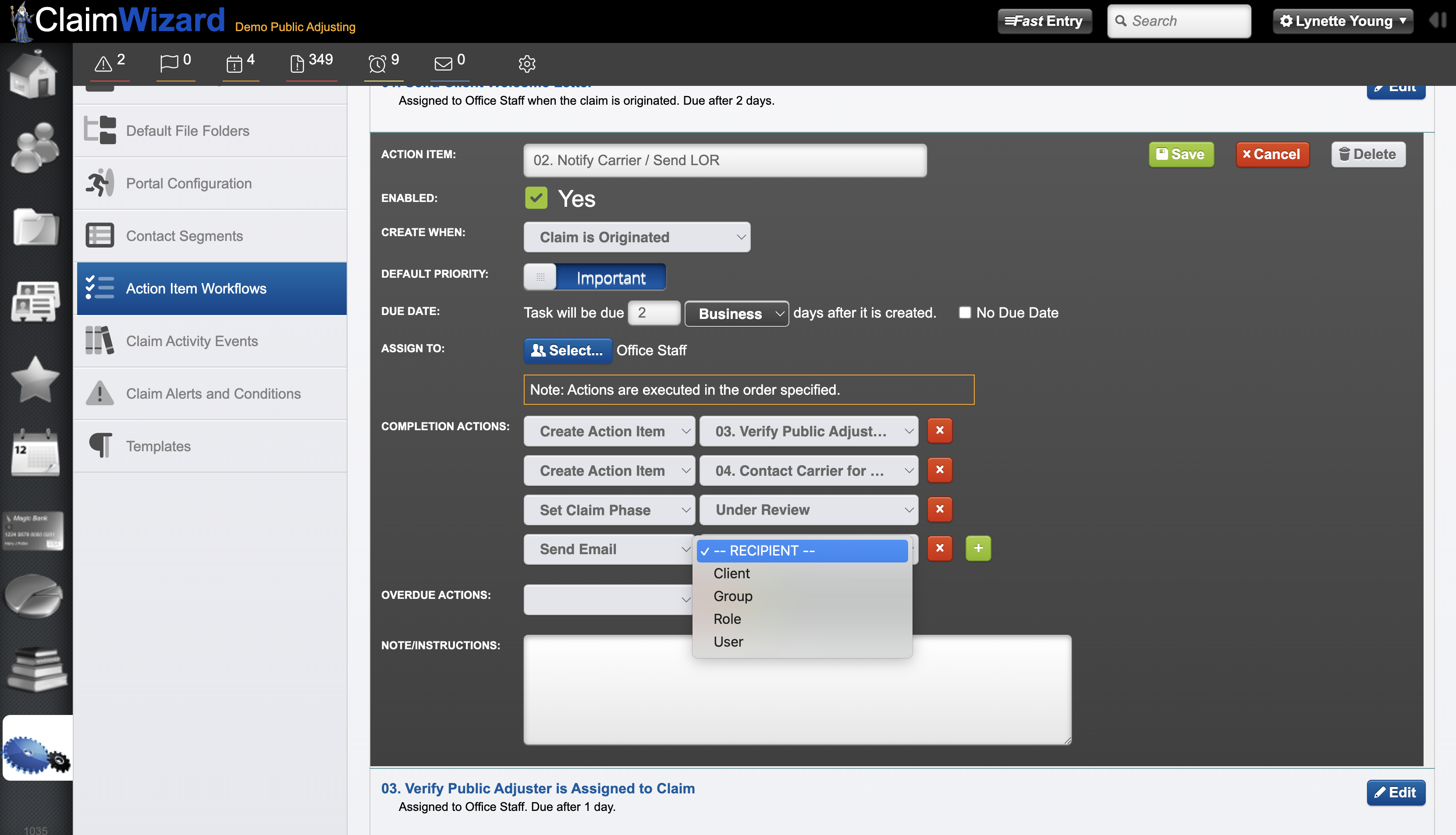Open the first Create Action Item dropdown
The height and width of the screenshot is (835, 1456).
tap(609, 431)
